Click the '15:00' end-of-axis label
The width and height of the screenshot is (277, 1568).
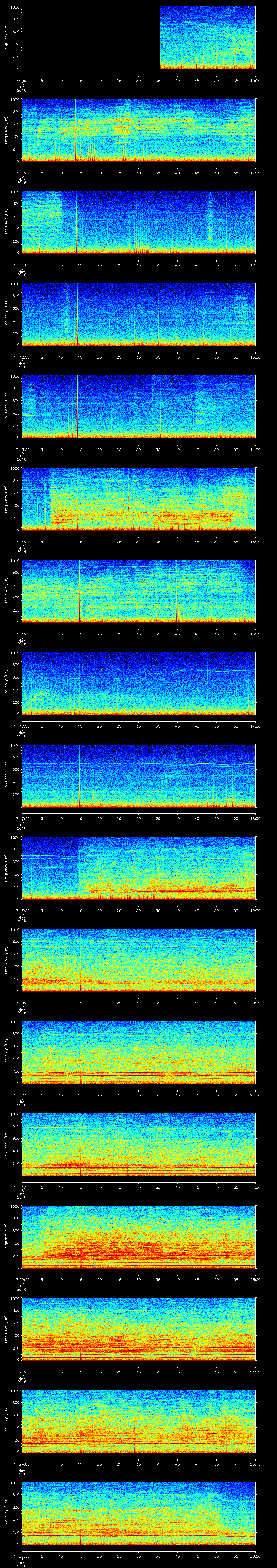click(x=255, y=542)
